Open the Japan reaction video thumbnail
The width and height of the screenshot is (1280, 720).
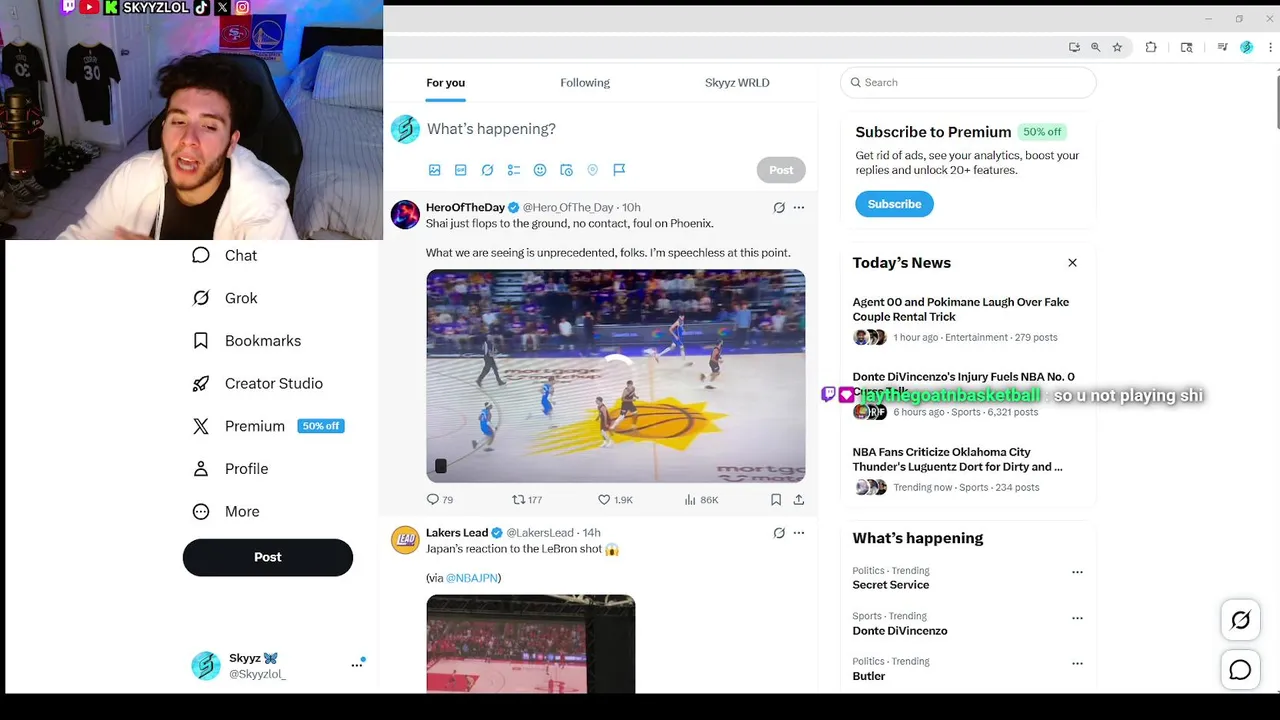click(531, 644)
